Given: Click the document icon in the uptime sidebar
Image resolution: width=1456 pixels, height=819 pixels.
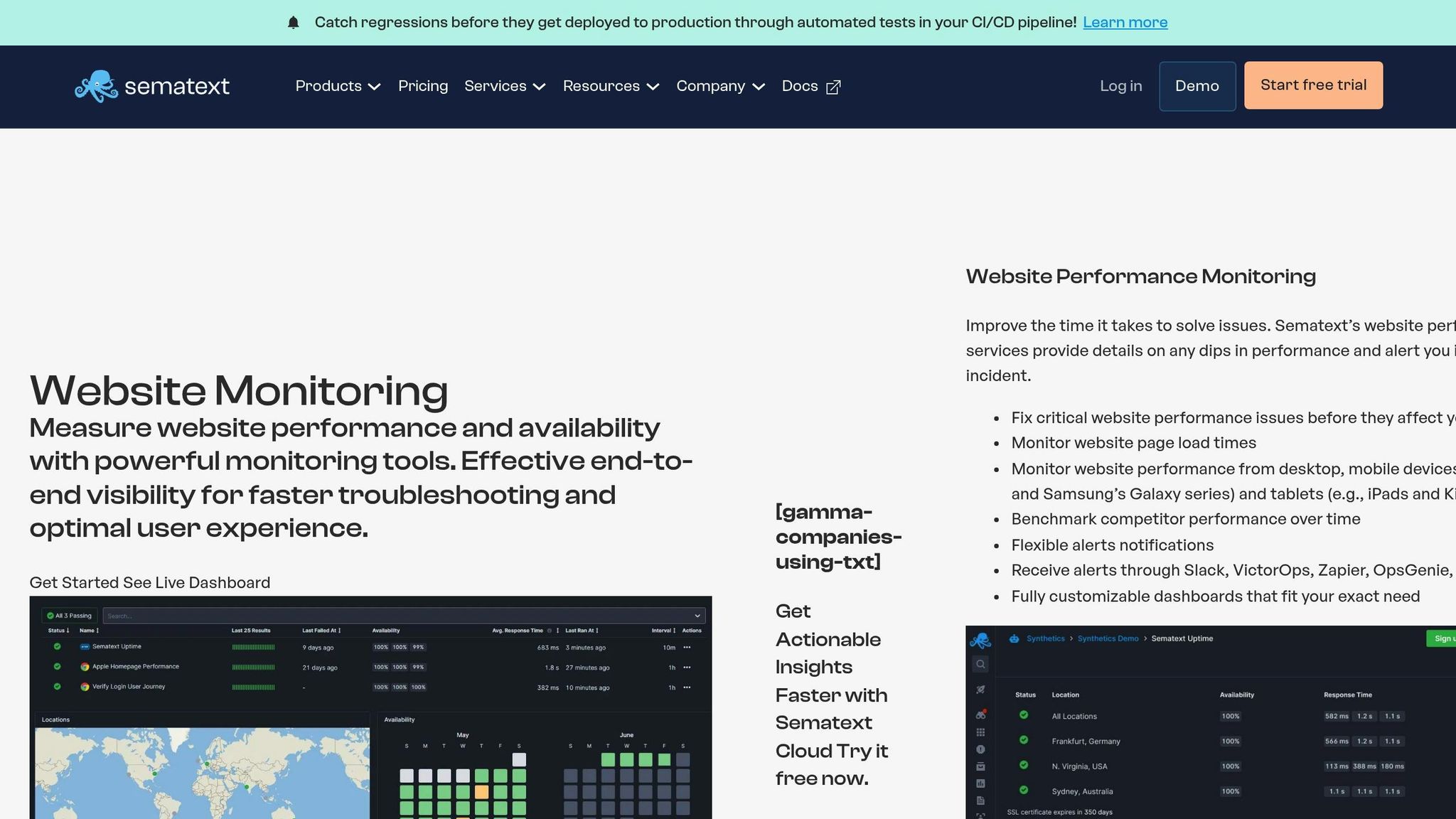Looking at the screenshot, I should click(x=980, y=801).
